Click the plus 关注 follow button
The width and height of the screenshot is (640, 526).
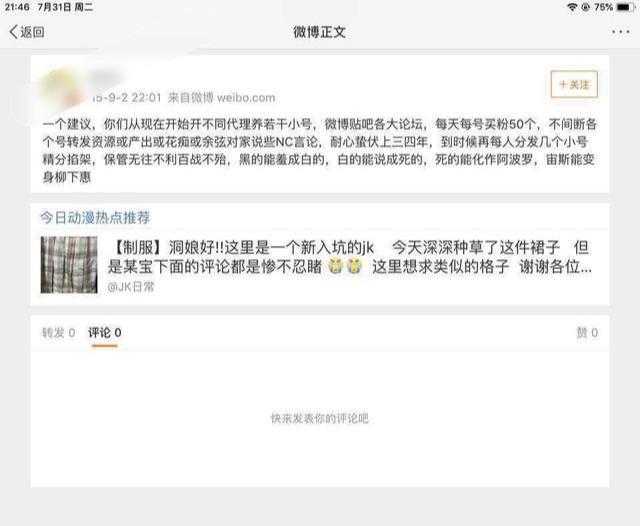pyautogui.click(x=574, y=84)
